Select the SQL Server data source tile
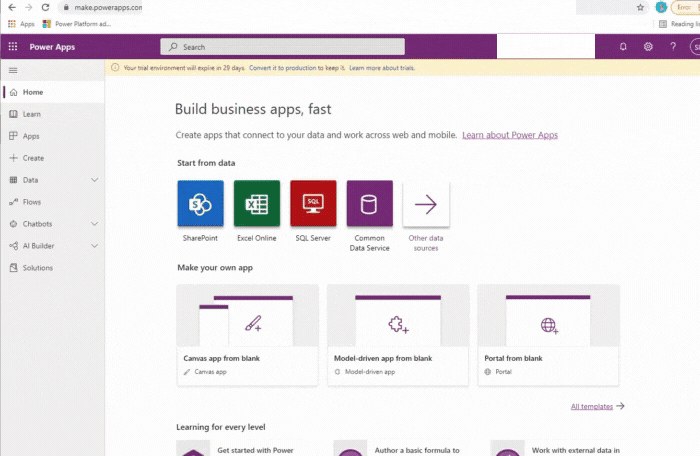This screenshot has height=456, width=700. (x=313, y=204)
